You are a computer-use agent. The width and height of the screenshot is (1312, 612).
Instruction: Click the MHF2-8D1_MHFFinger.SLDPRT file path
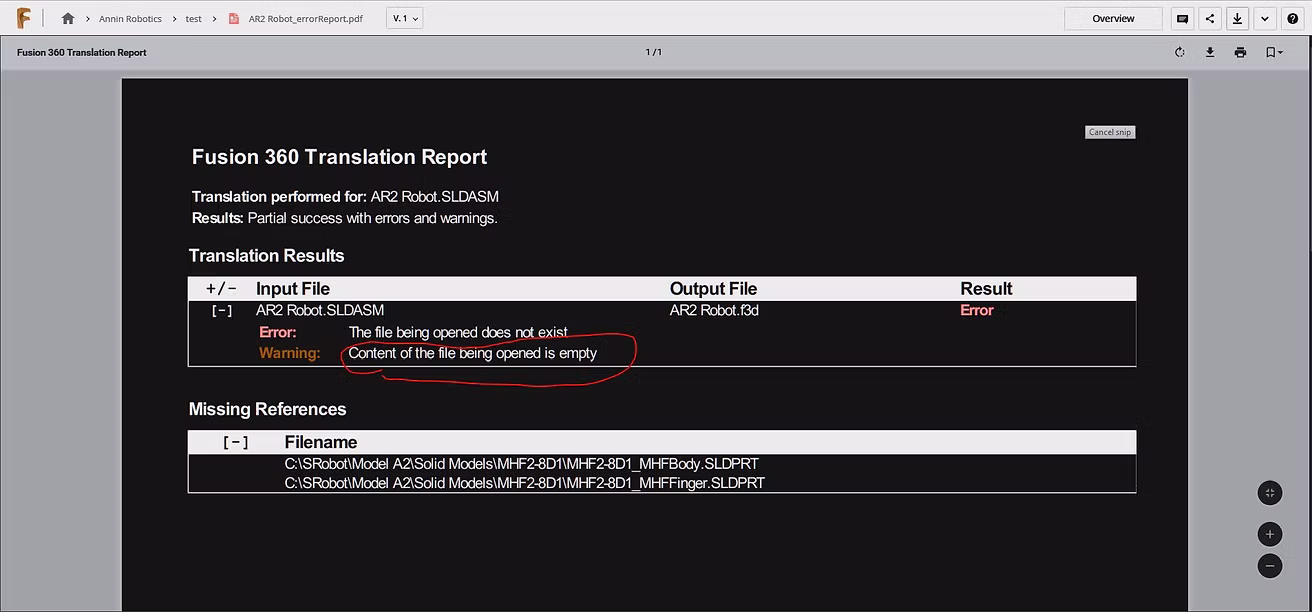pyautogui.click(x=525, y=484)
